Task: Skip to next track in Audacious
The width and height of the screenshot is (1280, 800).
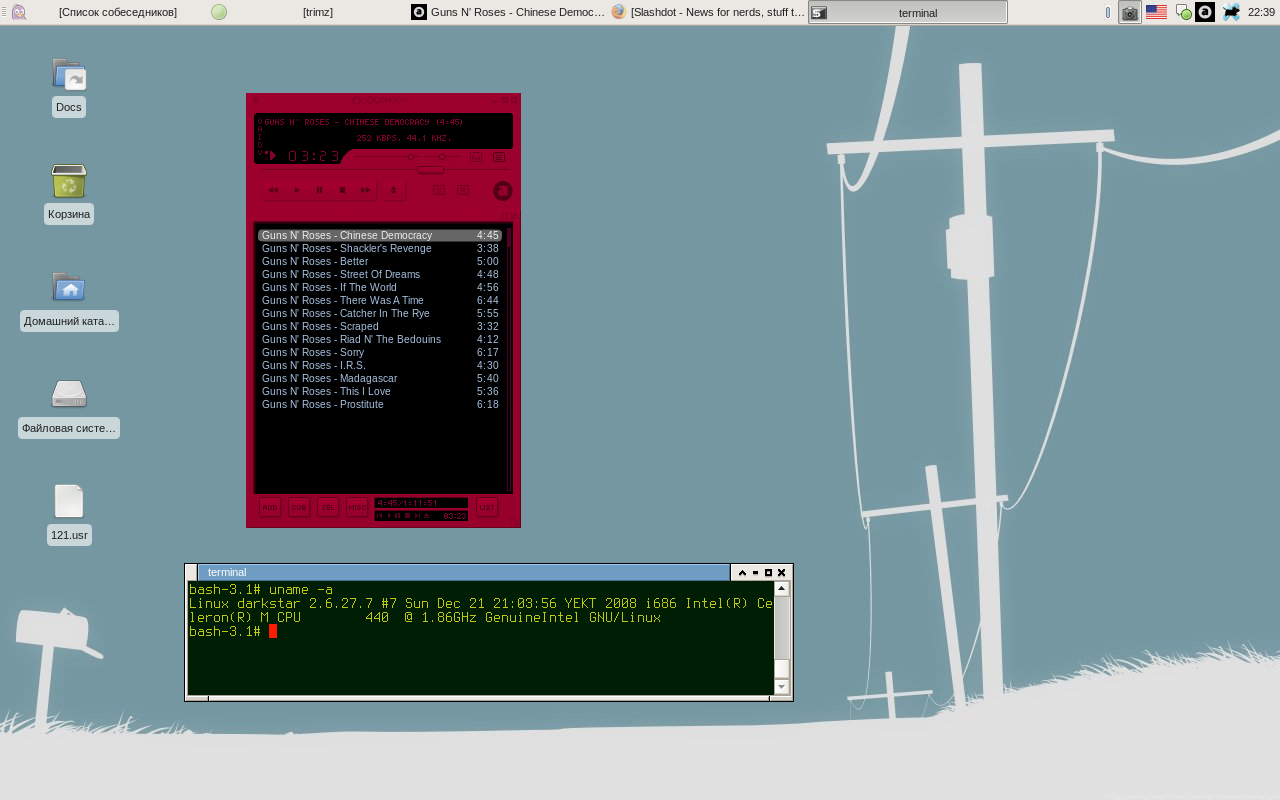Action: [365, 190]
